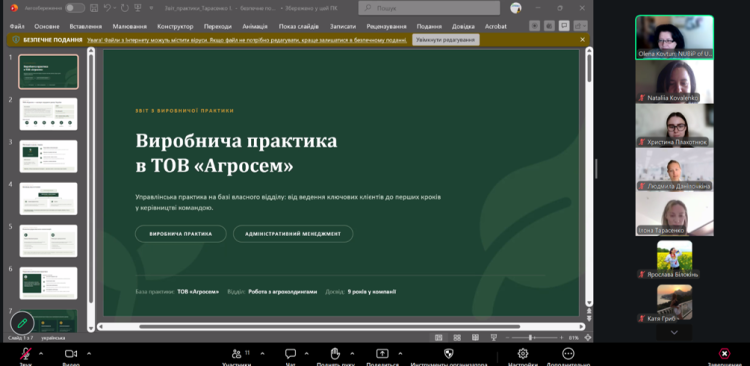This screenshot has height=366, width=750.
Task: Click the zoom in plus button
Action: [562, 338]
